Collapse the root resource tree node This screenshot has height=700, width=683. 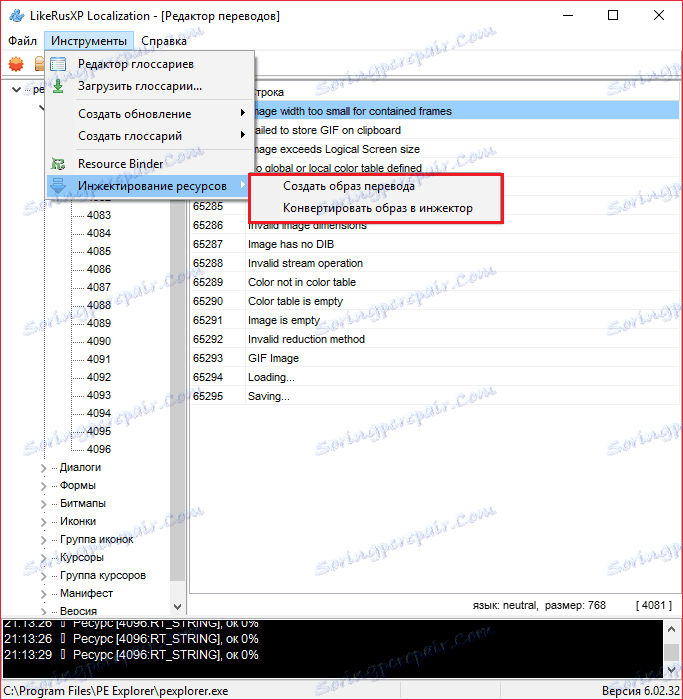click(x=17, y=89)
